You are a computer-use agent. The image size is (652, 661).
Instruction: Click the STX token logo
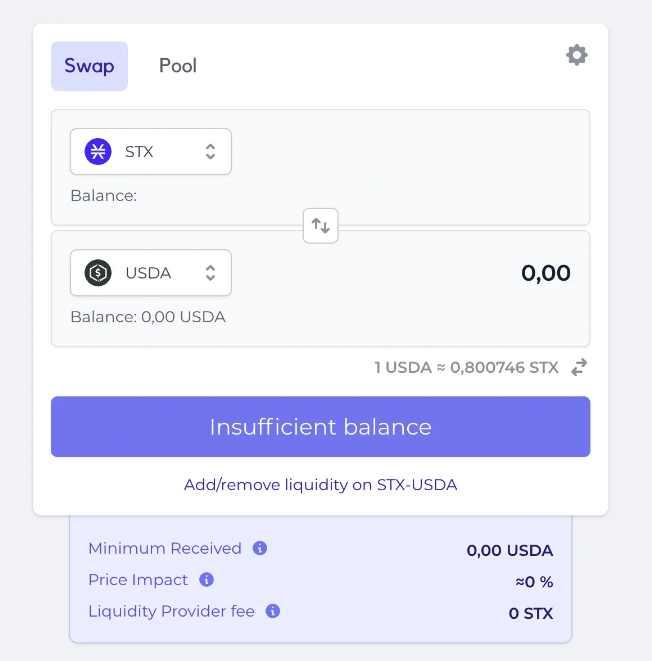pyautogui.click(x=98, y=151)
